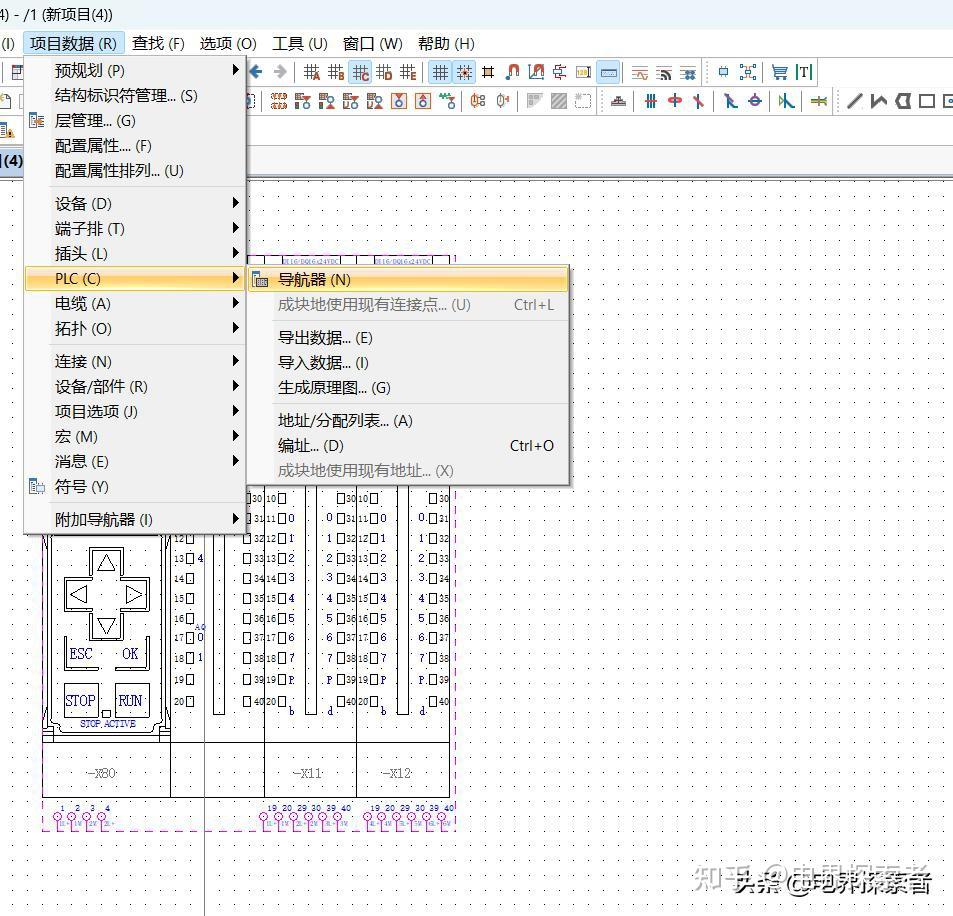Expand the 电缆 (A) submenu
953x916 pixels.
point(80,303)
